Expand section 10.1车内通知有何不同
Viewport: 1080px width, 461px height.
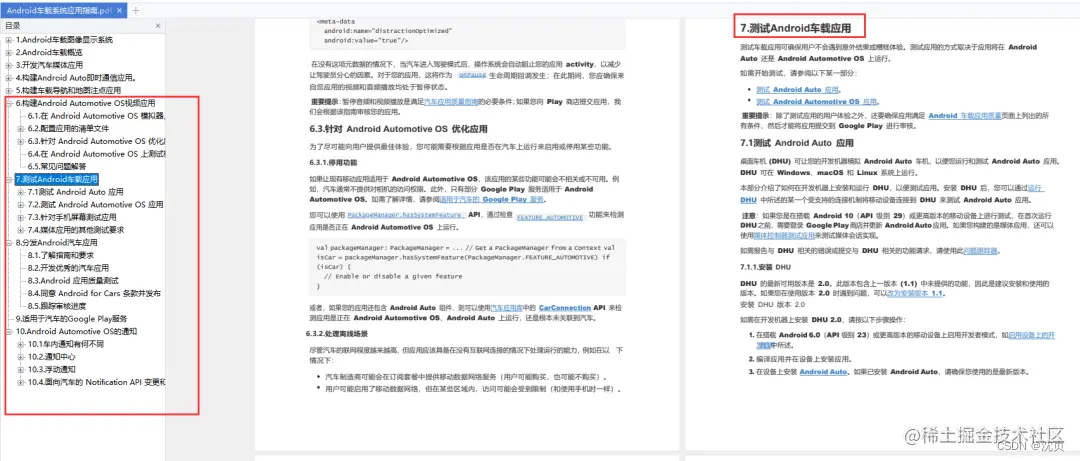pyautogui.click(x=21, y=344)
